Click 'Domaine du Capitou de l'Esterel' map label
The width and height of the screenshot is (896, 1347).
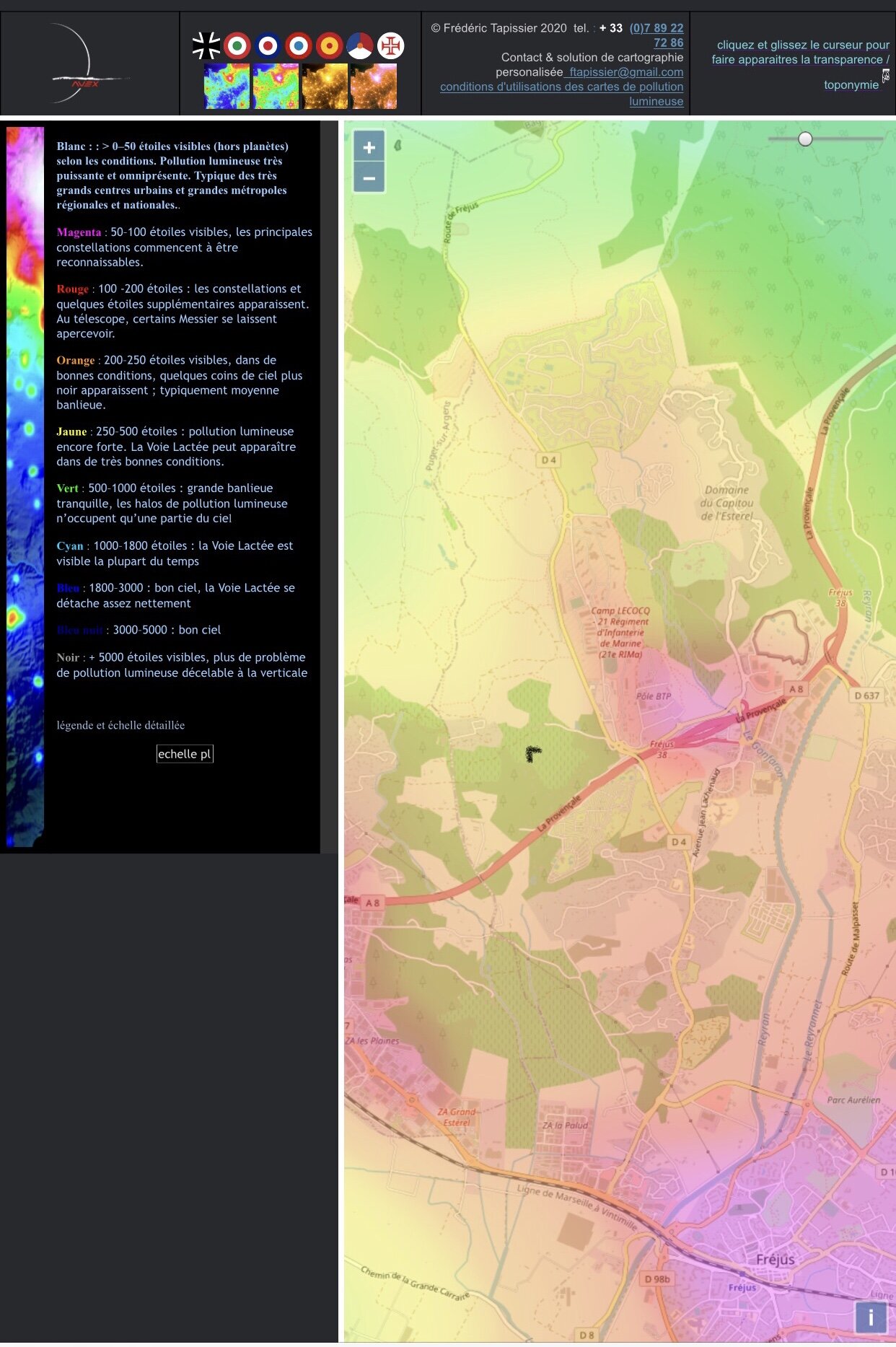pyautogui.click(x=726, y=503)
